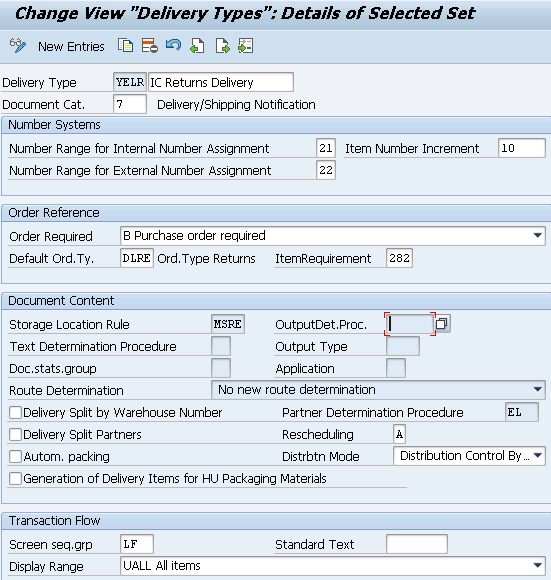The height and width of the screenshot is (580, 551).
Task: Toggle Generation of Delivery Items for HU Packaging
Action: pos(15,478)
